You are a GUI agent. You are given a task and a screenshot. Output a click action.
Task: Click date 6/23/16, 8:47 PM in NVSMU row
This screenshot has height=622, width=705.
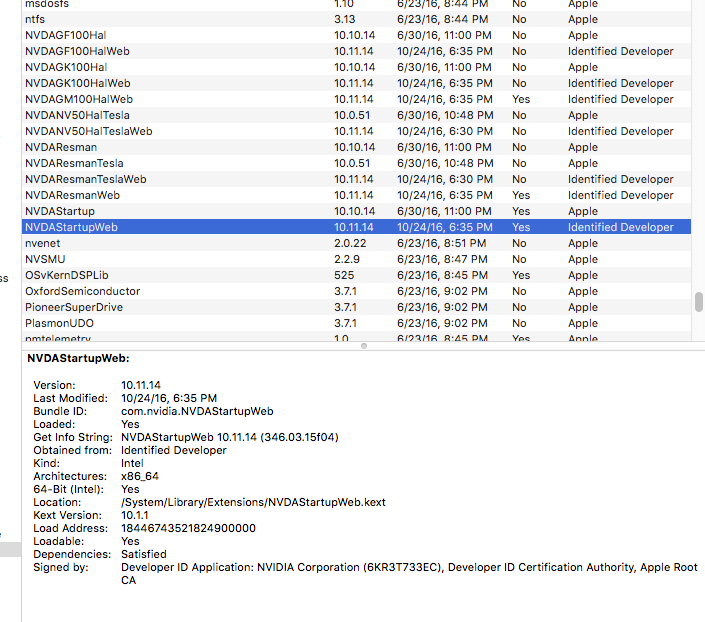tap(442, 260)
